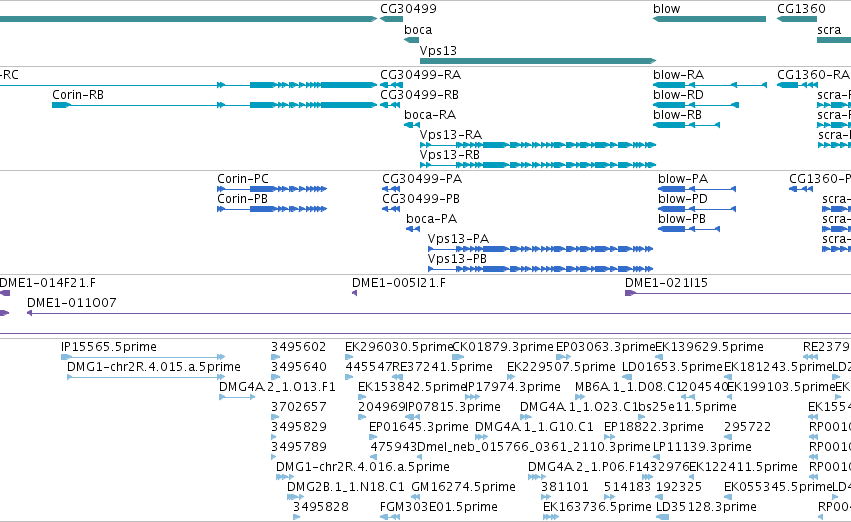851x522 pixels.
Task: Select the EK229507.5prime EST label
Action: point(561,367)
